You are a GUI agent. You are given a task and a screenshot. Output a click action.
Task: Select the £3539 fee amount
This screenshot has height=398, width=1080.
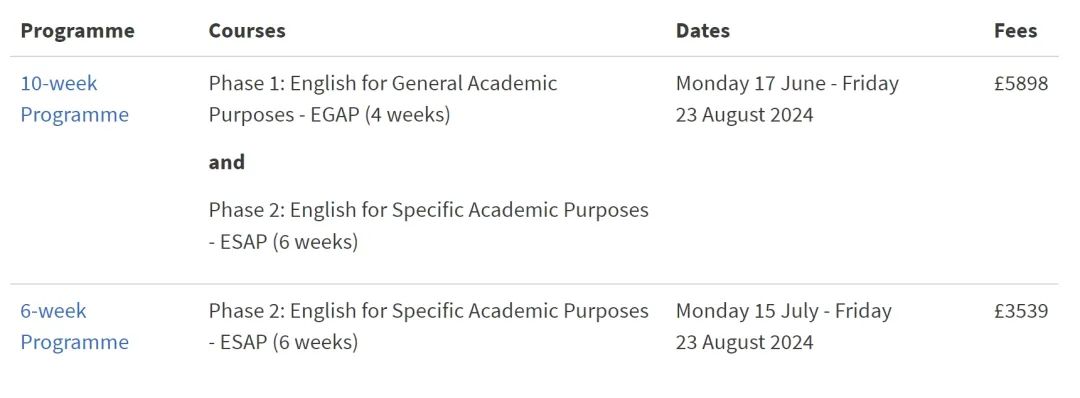1021,311
